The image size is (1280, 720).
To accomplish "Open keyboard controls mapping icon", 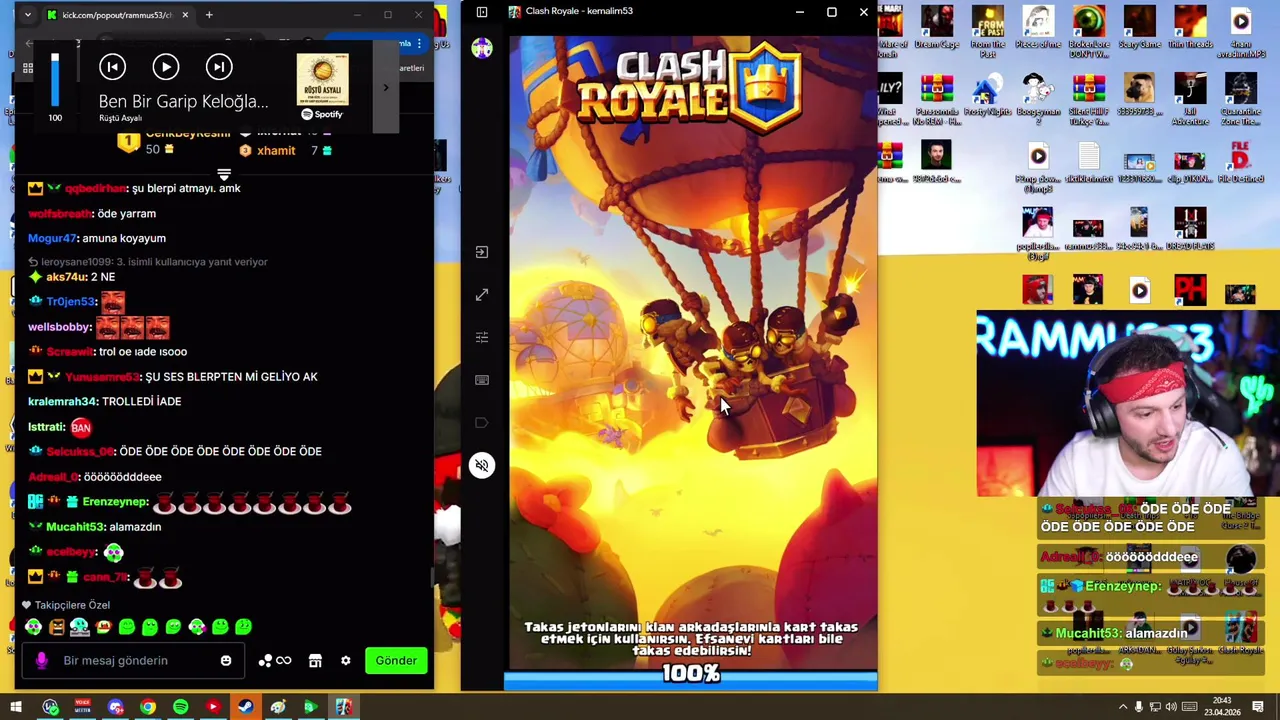I will (x=482, y=380).
